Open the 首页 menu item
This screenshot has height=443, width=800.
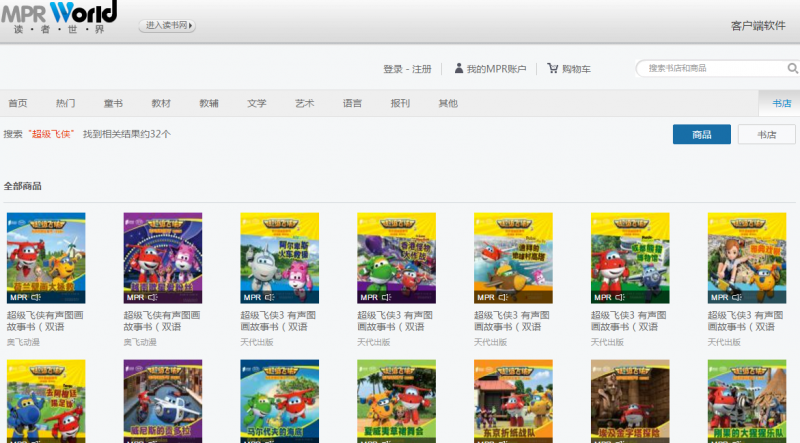18,103
